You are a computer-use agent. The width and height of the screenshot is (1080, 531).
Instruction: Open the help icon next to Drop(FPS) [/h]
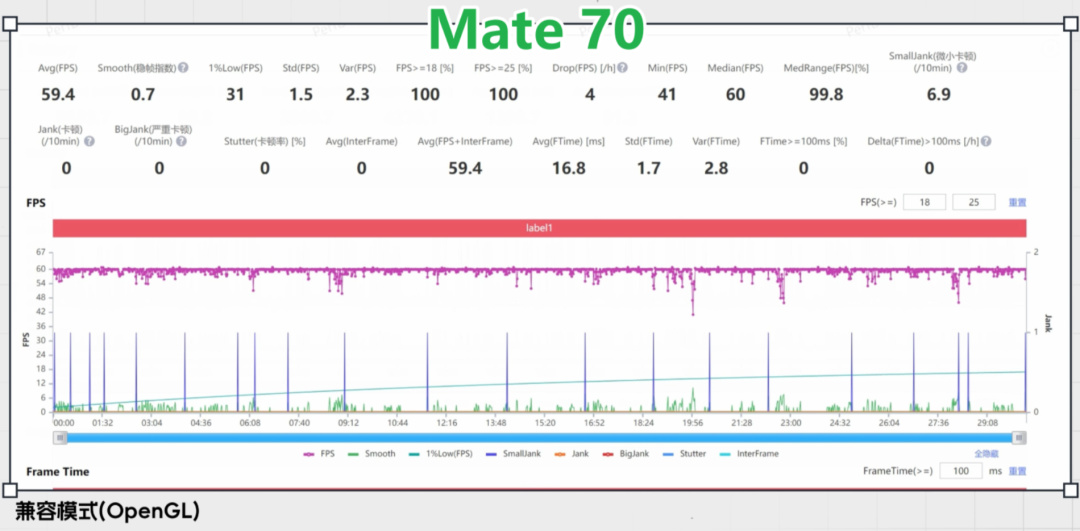[623, 68]
